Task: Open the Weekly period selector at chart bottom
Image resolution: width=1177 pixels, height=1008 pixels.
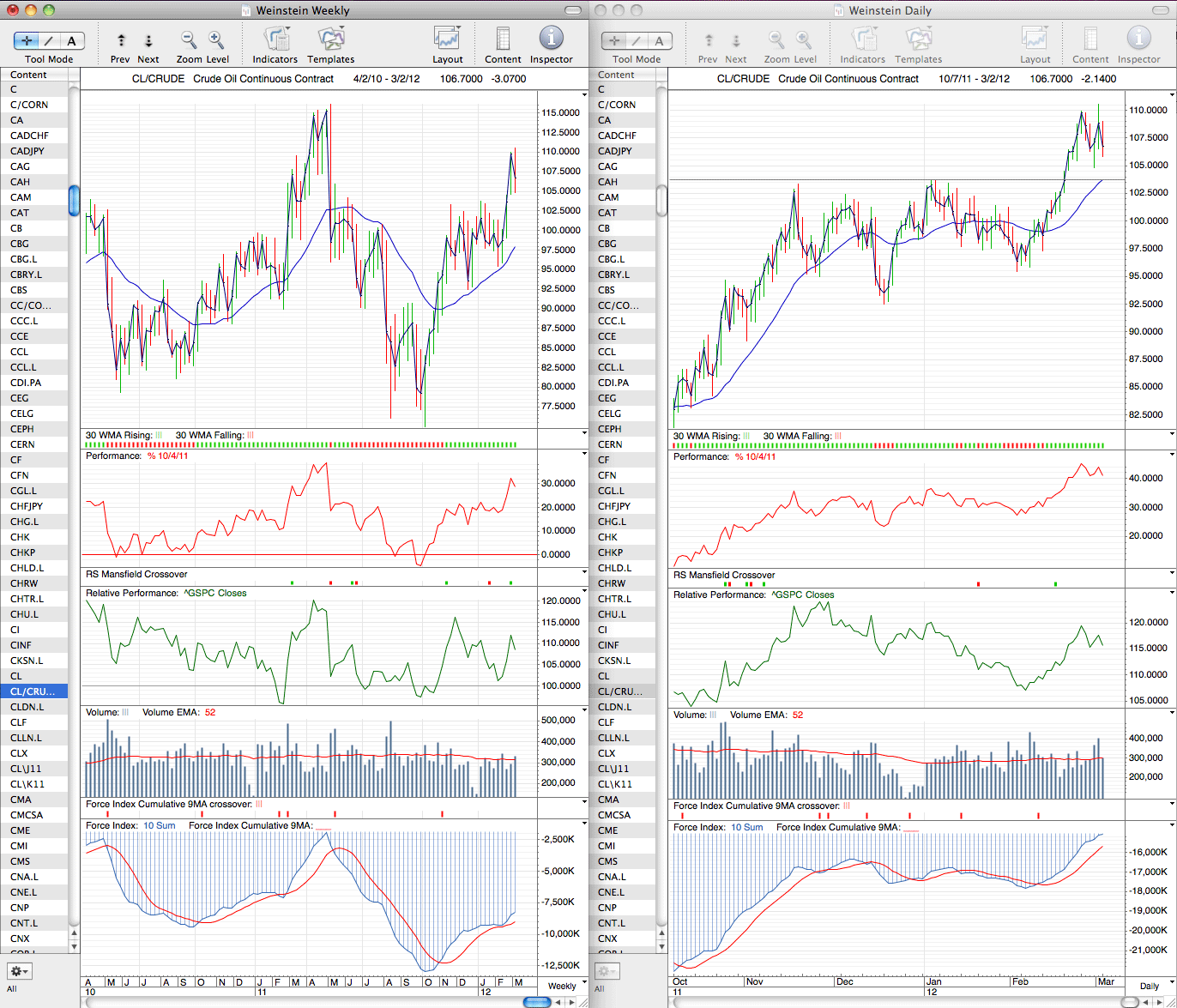Action: tap(562, 986)
